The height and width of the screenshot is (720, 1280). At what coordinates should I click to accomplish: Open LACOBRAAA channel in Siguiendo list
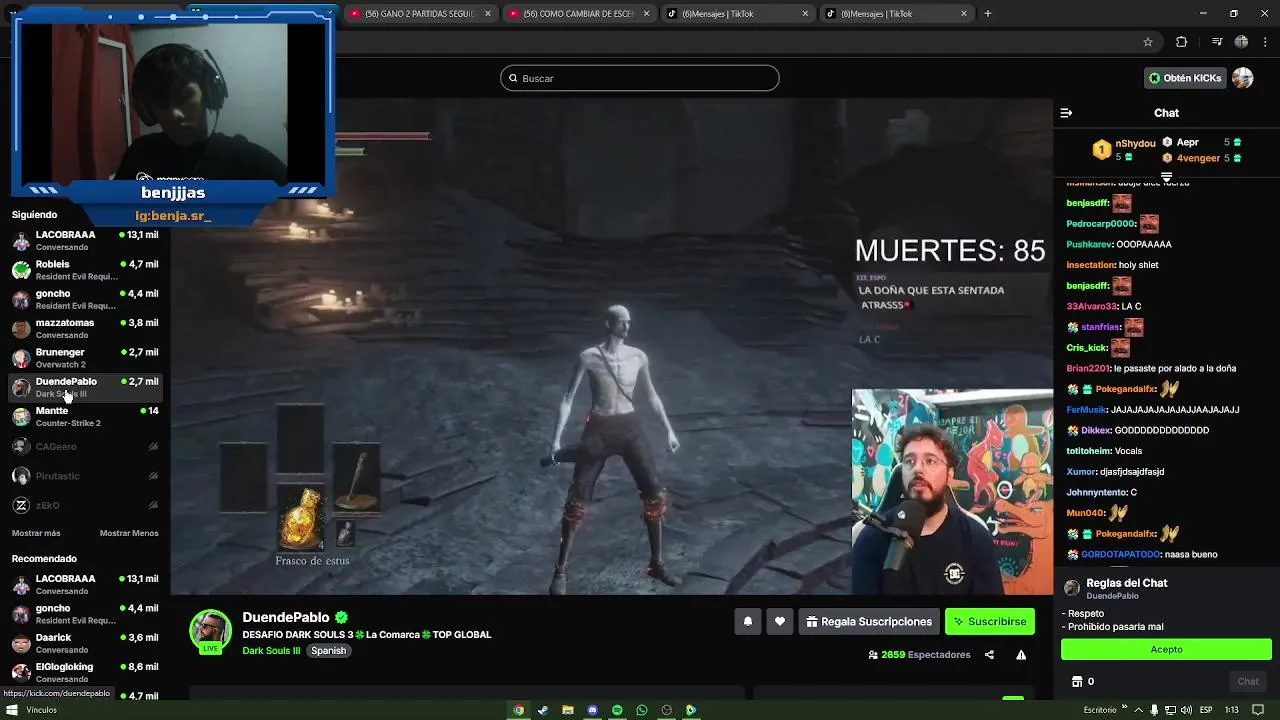[85, 241]
